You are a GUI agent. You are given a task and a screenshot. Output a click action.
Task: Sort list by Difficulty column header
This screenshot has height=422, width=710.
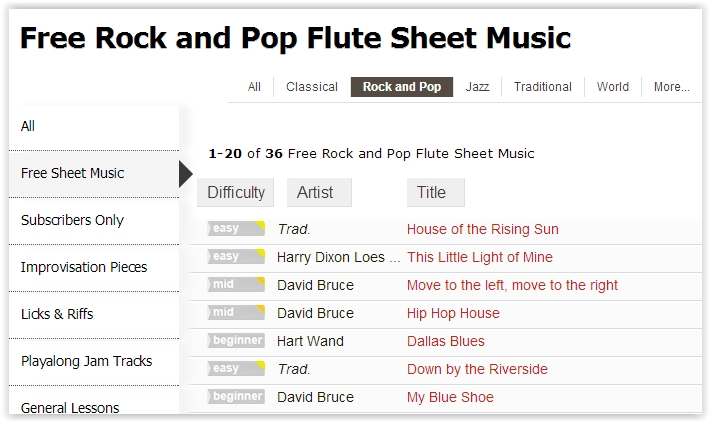pos(236,193)
